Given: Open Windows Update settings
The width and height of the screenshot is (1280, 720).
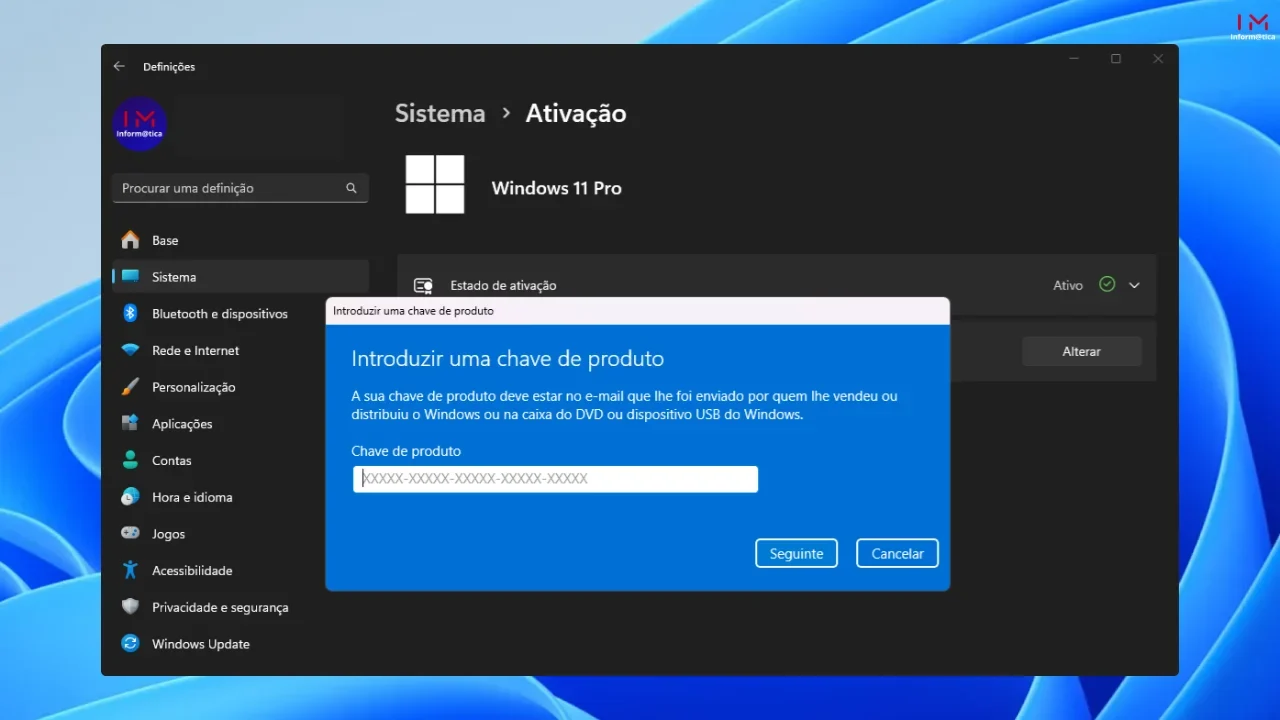Looking at the screenshot, I should pos(240,643).
